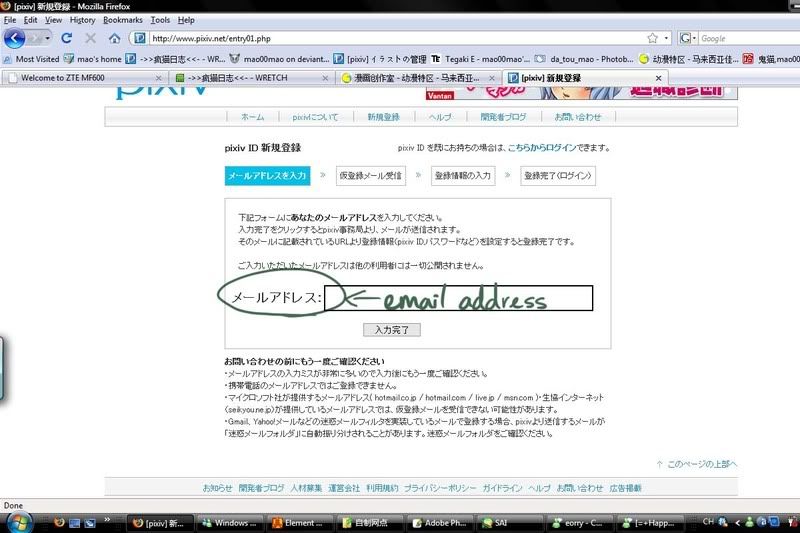This screenshot has height=533, width=800.
Task: Click the Firefox quick launch icon in taskbar
Action: [59, 522]
